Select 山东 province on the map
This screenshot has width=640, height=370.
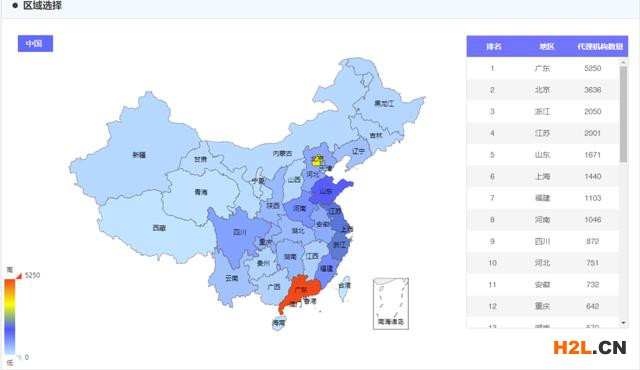click(x=326, y=191)
